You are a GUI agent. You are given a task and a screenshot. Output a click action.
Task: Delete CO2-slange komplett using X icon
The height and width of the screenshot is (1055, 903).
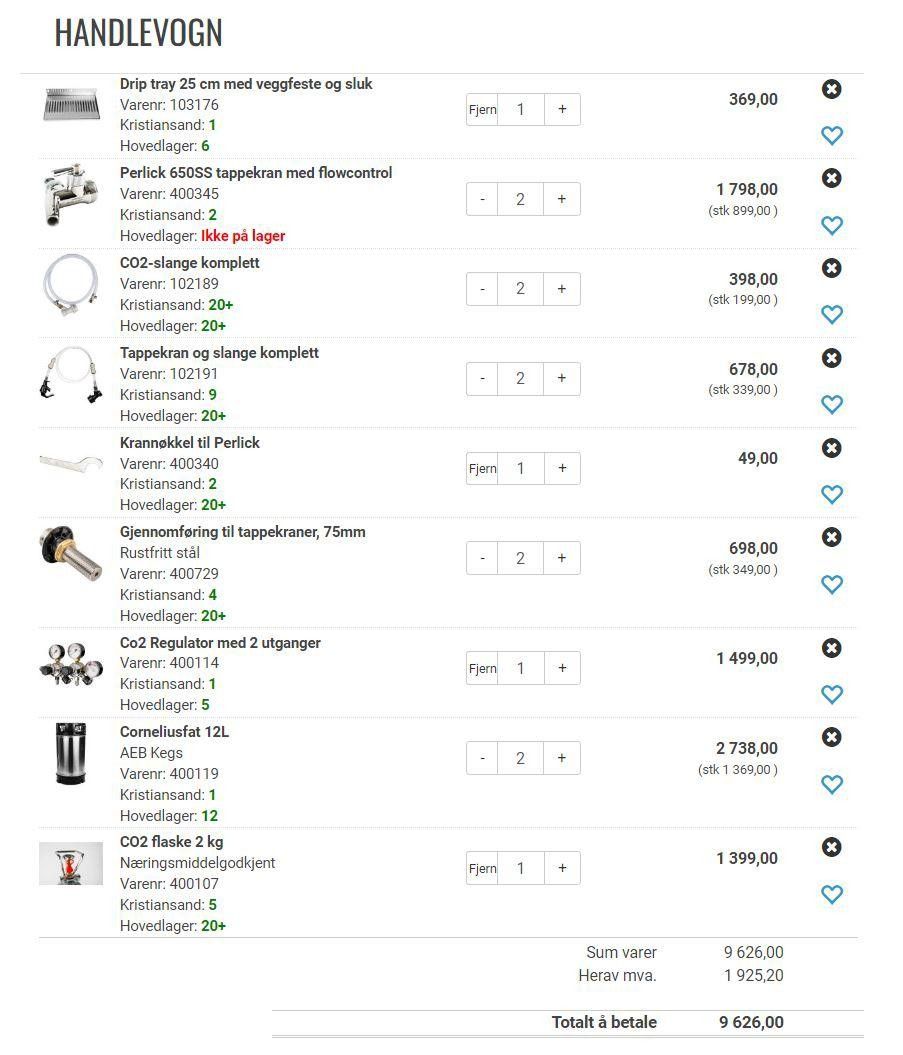point(832,268)
